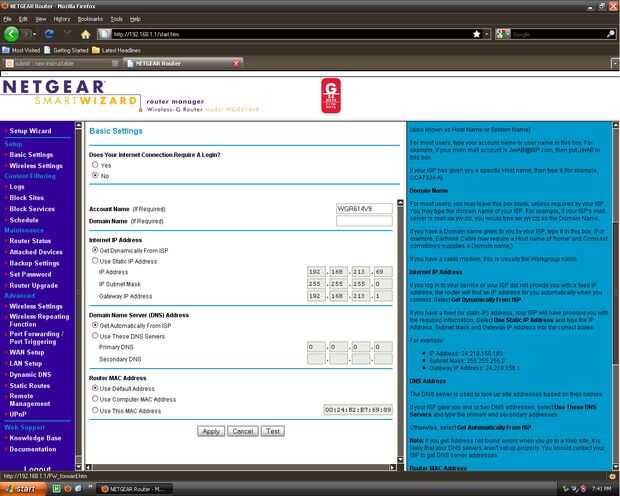620x496 pixels.
Task: Click the page icon in address bar
Action: pyautogui.click(x=104, y=34)
